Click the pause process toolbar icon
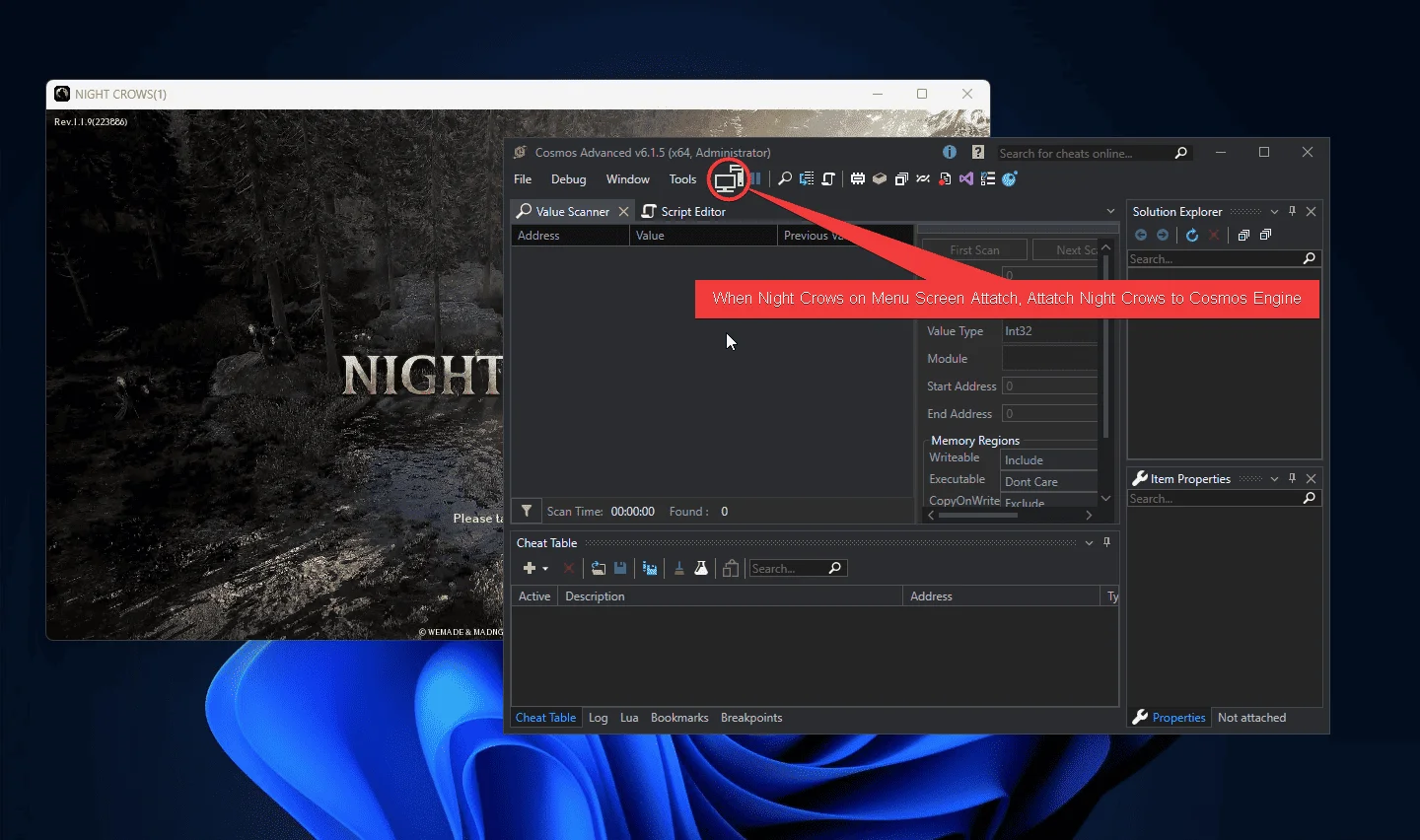Viewport: 1420px width, 840px height. tap(755, 178)
